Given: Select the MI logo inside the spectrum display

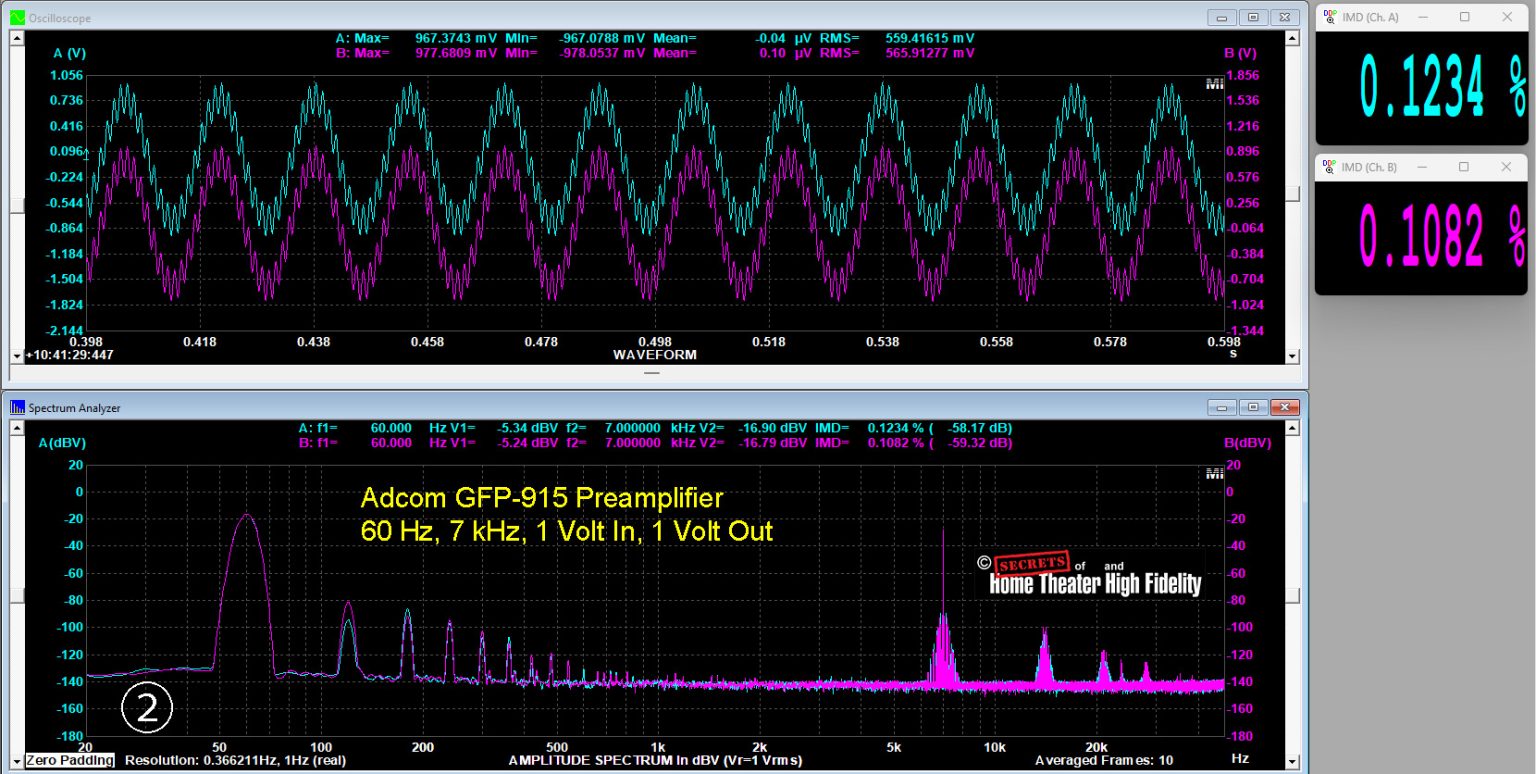Looking at the screenshot, I should (1215, 473).
